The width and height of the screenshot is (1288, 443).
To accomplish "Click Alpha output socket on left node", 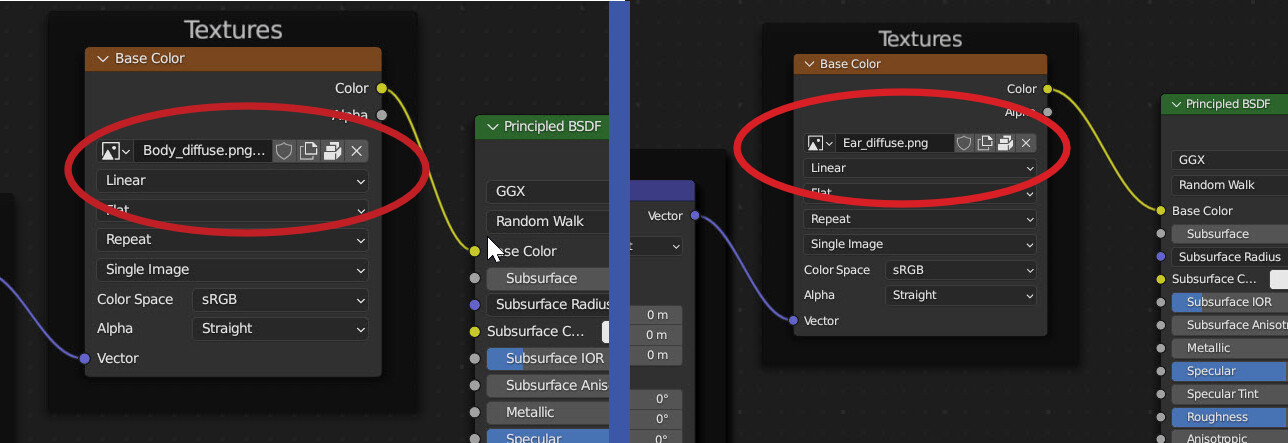I will (x=382, y=115).
